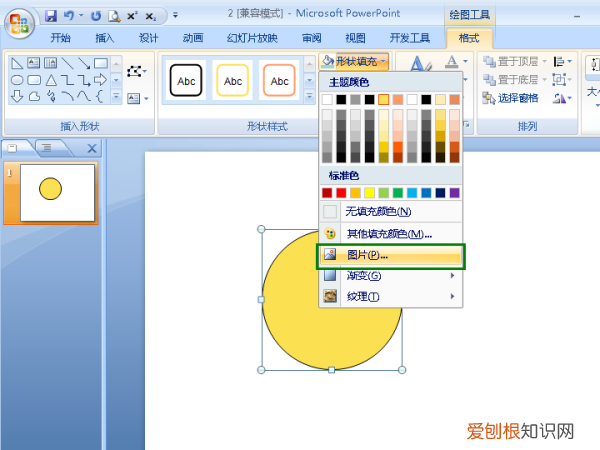Open the 插入 ribbon tab
The height and width of the screenshot is (450, 600).
click(x=105, y=38)
